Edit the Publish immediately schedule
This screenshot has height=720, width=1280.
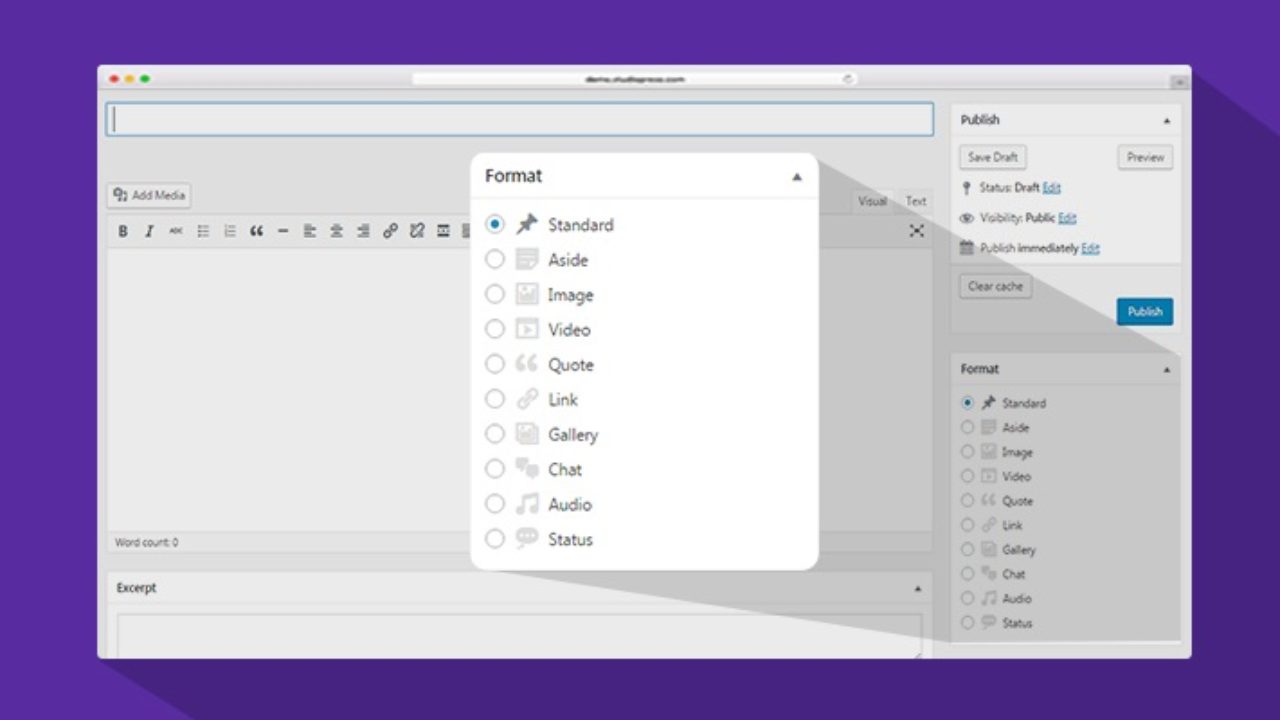[x=1090, y=248]
